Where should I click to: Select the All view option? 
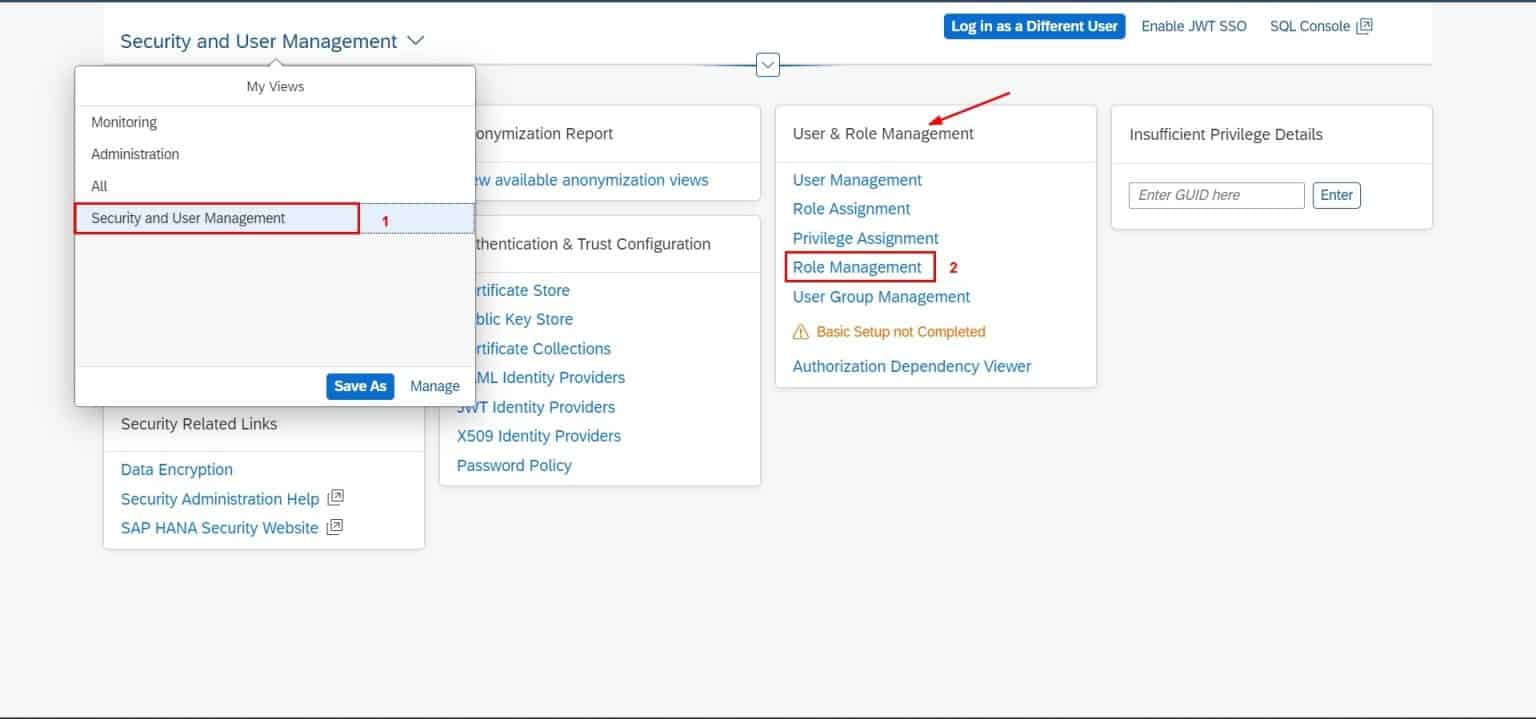pos(99,186)
